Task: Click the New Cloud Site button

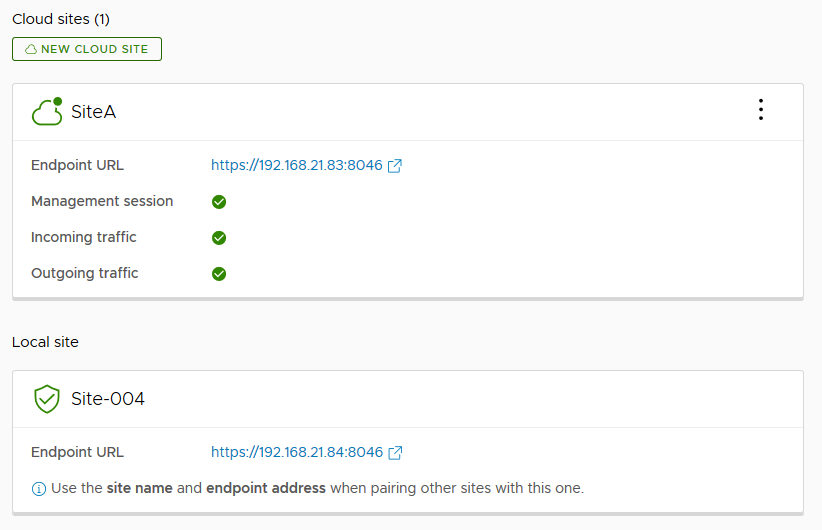Action: point(87,49)
